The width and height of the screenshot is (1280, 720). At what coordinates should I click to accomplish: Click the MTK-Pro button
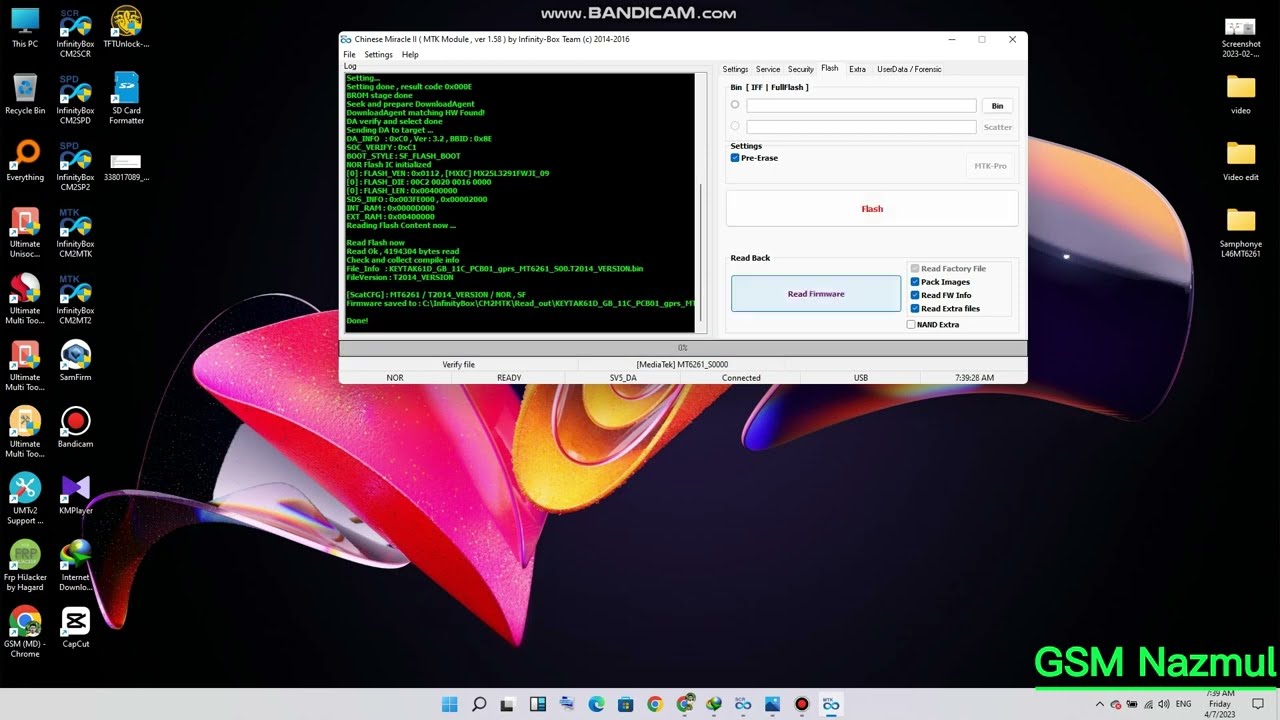coord(990,166)
